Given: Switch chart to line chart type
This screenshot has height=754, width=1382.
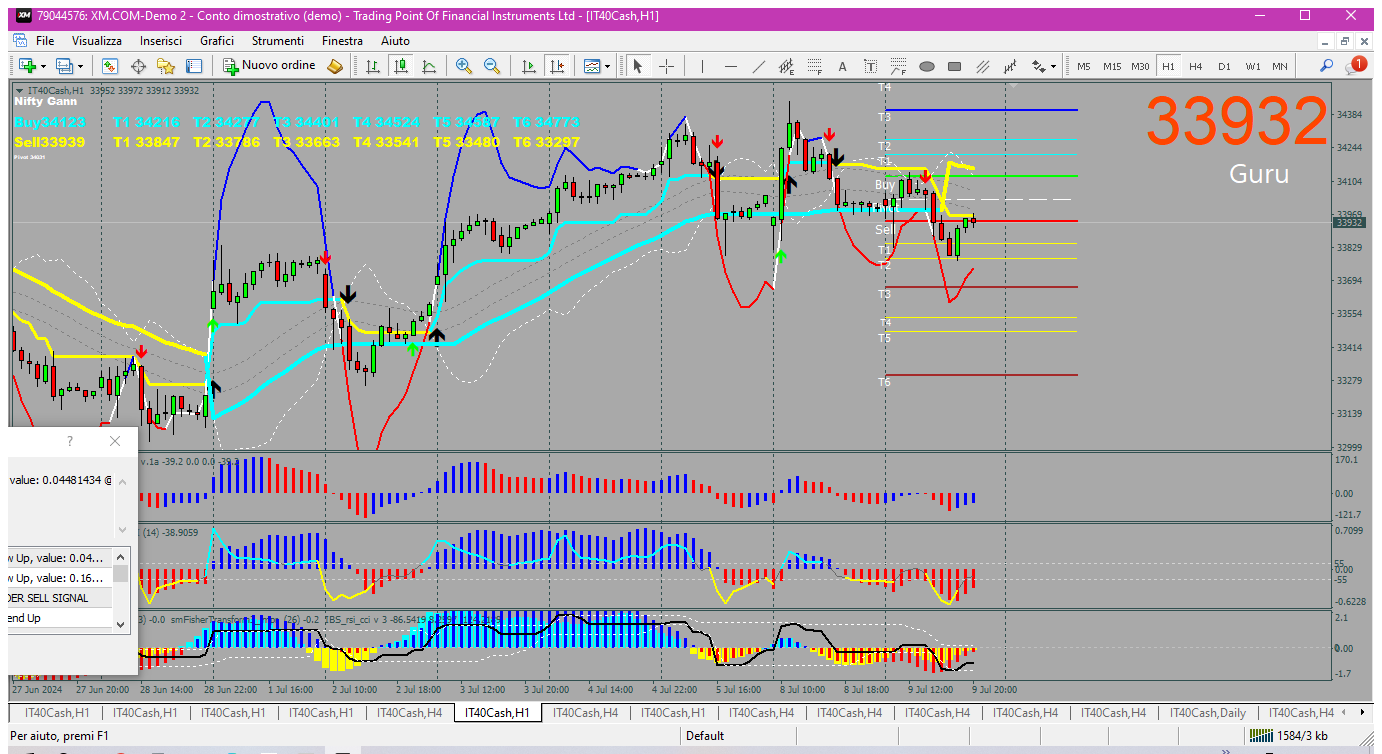Looking at the screenshot, I should (x=429, y=66).
